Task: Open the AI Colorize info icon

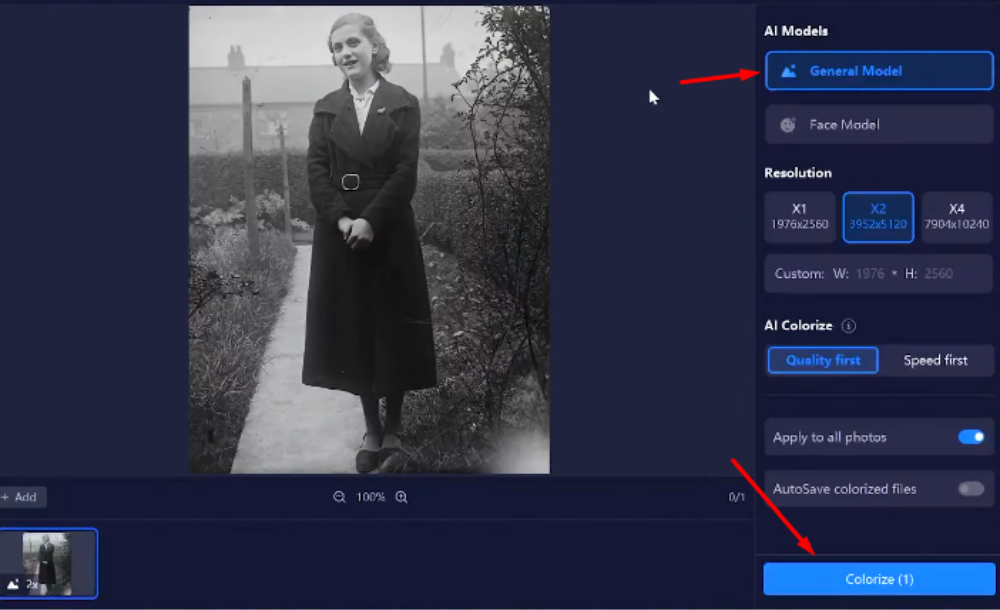Action: coord(849,326)
